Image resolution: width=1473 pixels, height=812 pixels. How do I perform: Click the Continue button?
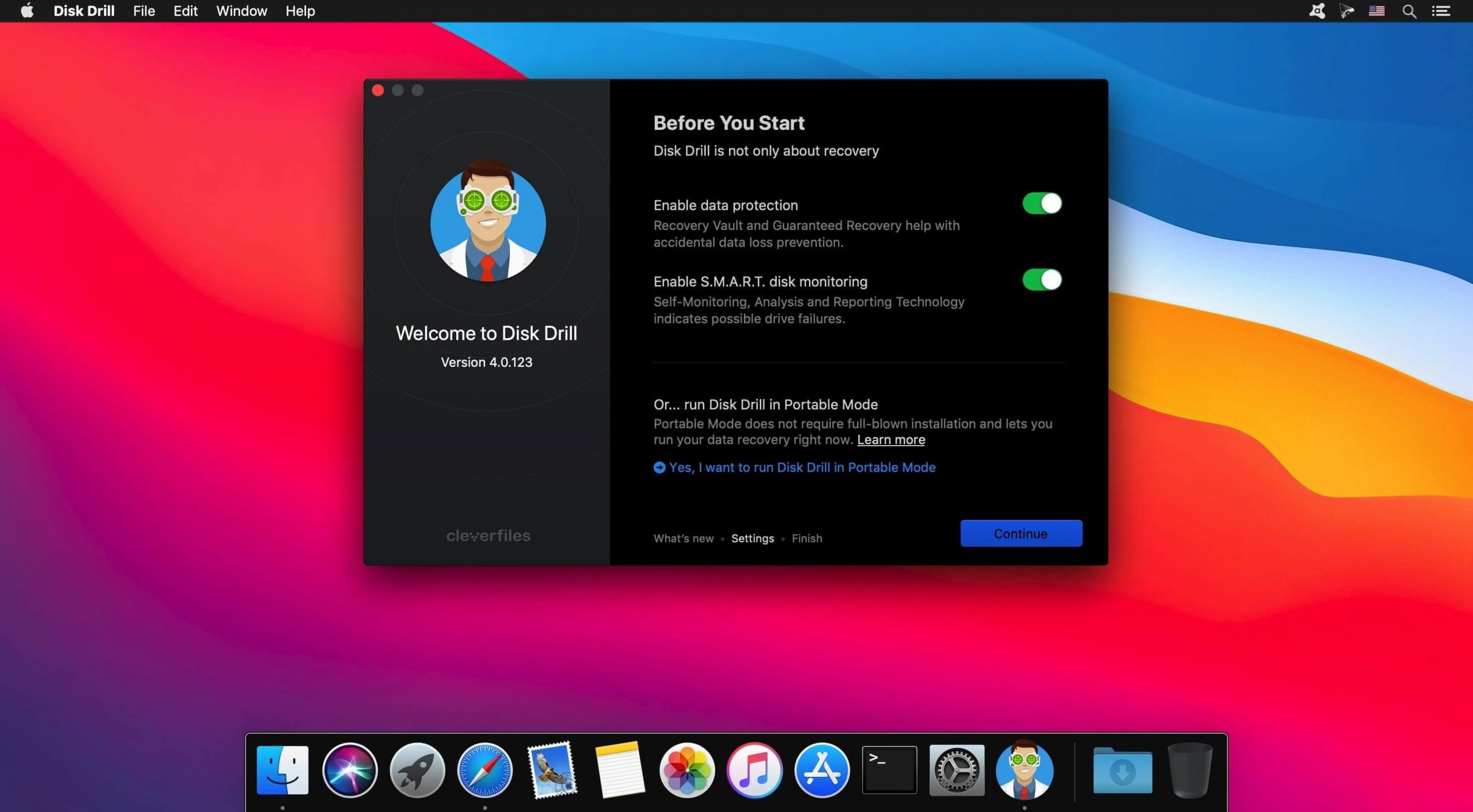[x=1021, y=534]
